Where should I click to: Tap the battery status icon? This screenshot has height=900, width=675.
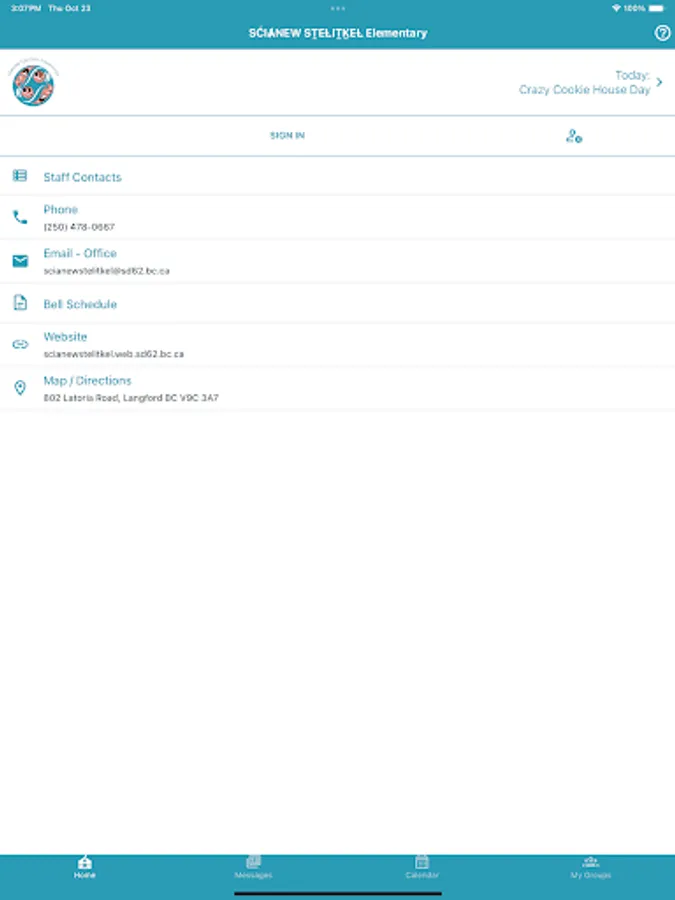point(657,8)
